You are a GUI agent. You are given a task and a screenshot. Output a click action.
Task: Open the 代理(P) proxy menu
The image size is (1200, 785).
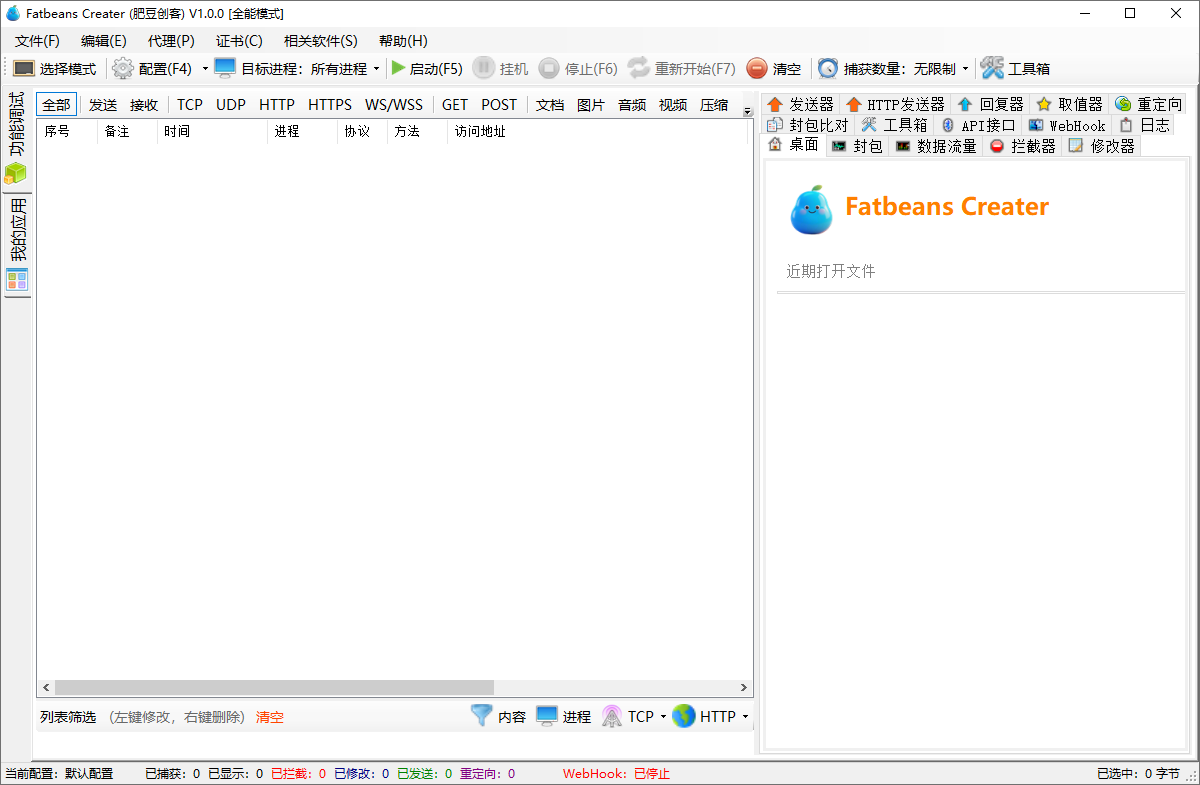click(169, 41)
